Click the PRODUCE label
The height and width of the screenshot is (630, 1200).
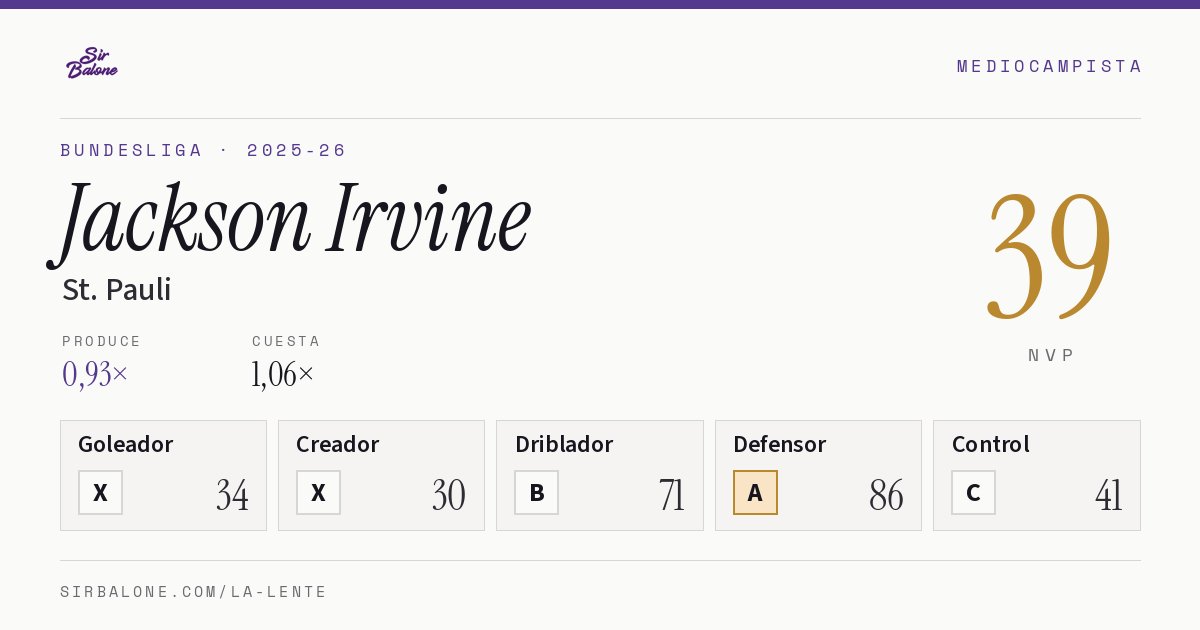click(x=102, y=341)
